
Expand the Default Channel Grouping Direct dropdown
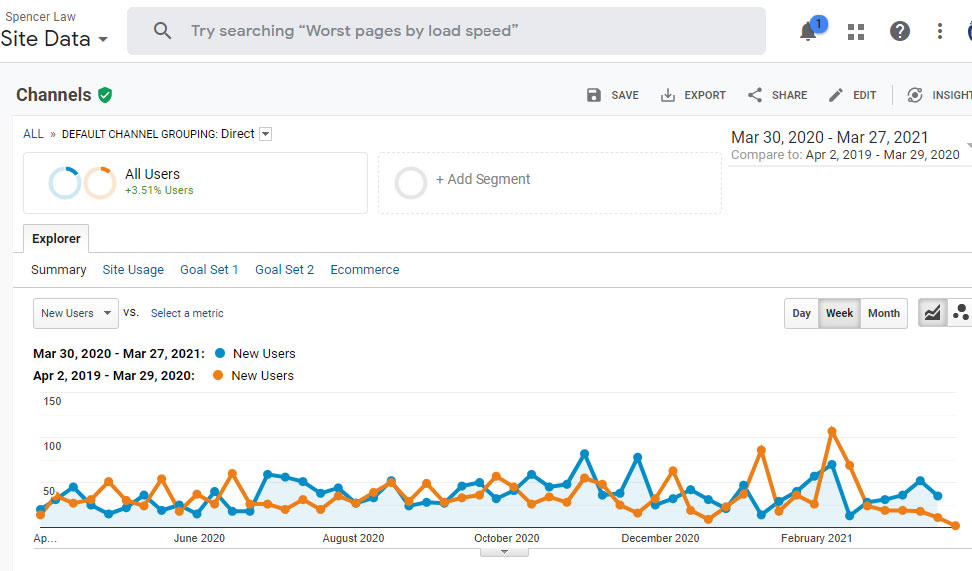(265, 134)
